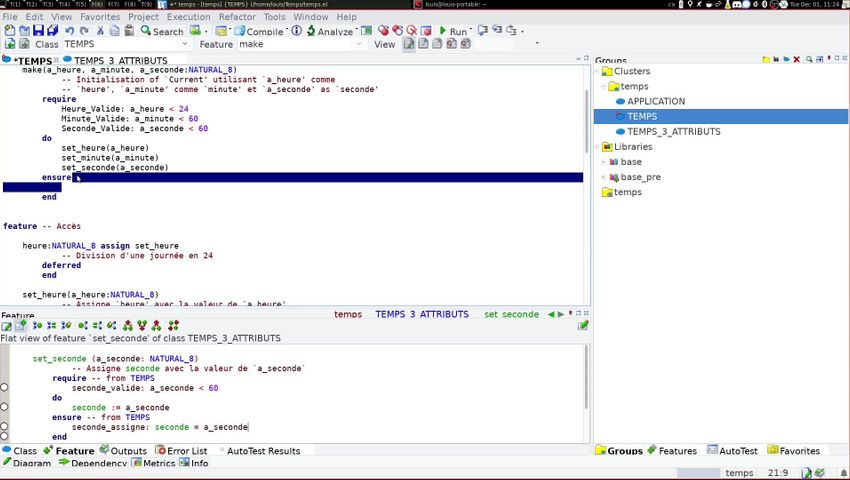Click the New Window toolbar icon
Viewport: 850px width, 480px height.
tap(10, 30)
